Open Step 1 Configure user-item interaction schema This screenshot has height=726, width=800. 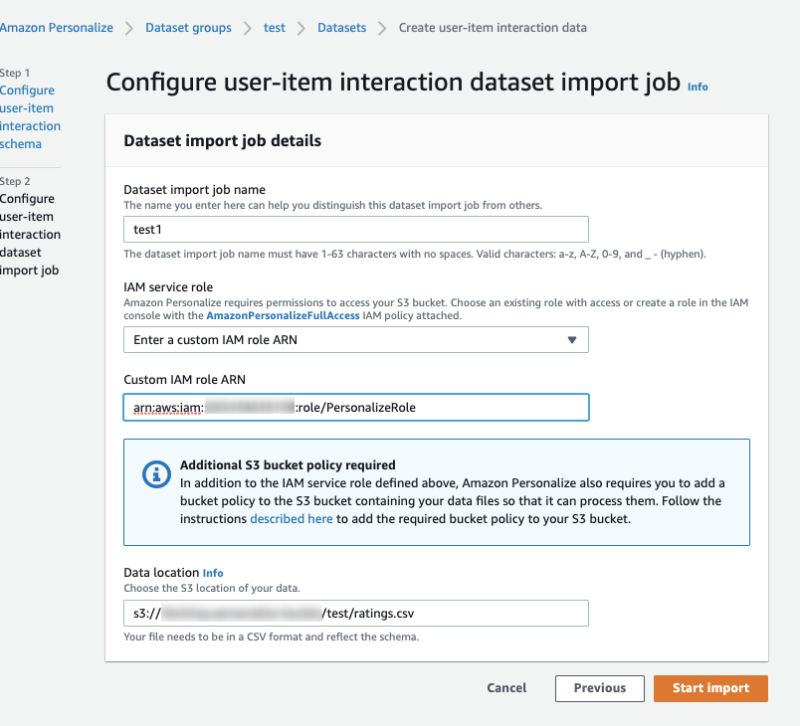coord(30,117)
